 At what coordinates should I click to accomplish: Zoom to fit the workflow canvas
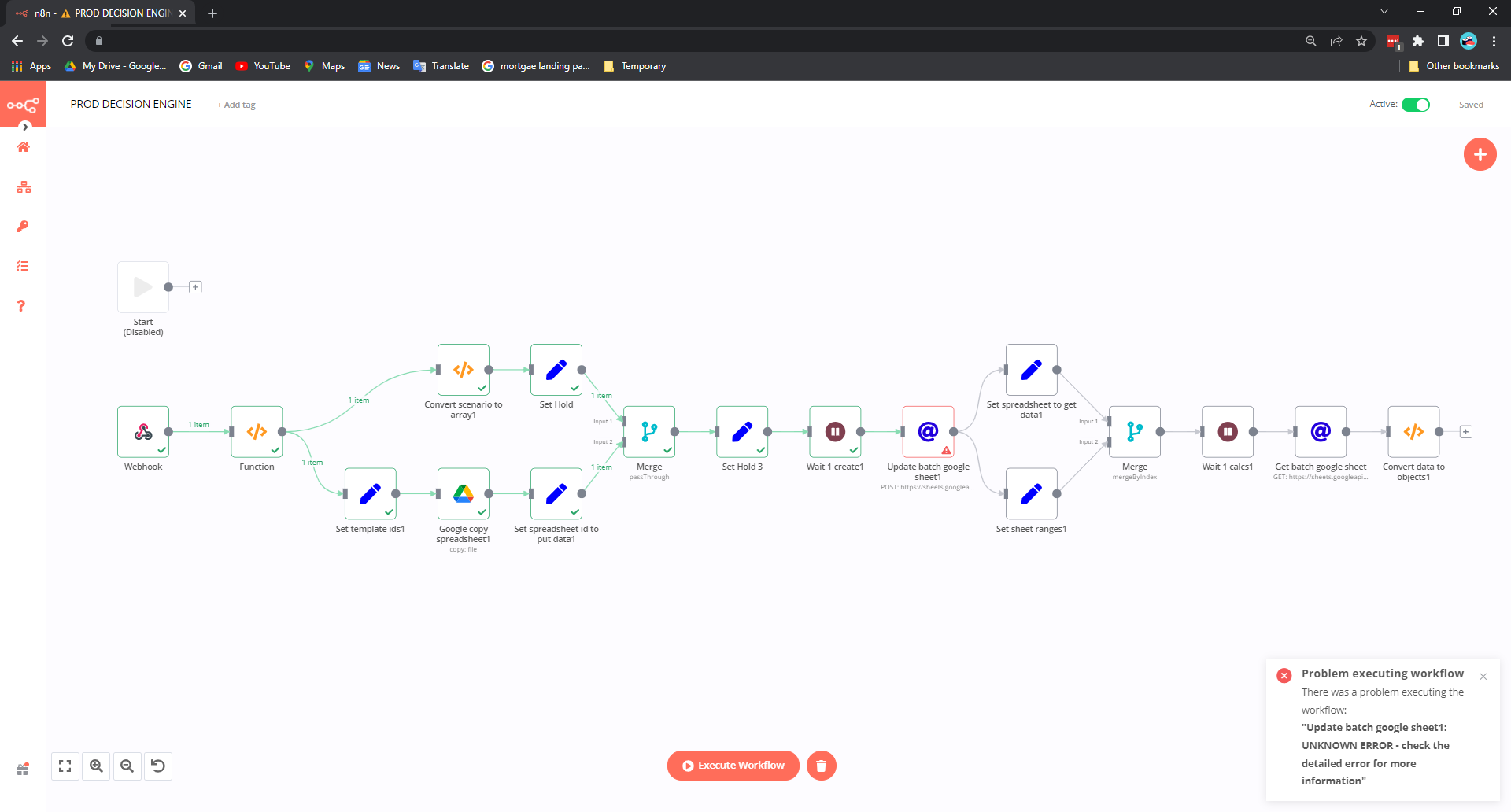click(65, 766)
